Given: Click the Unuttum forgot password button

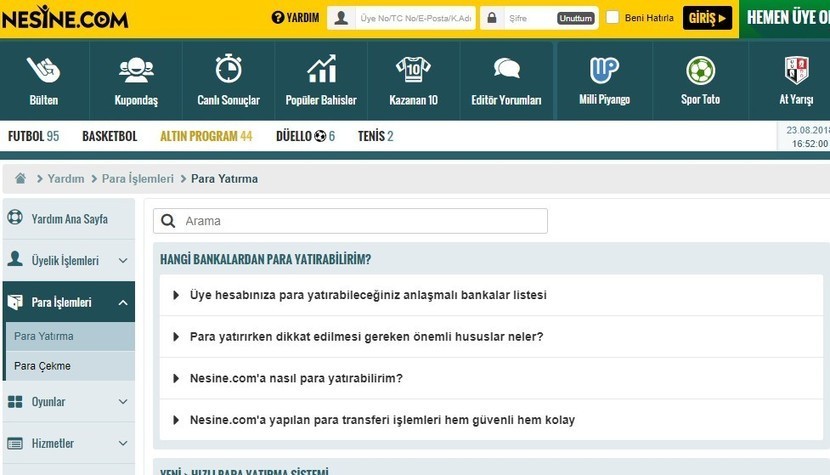Looking at the screenshot, I should point(575,18).
